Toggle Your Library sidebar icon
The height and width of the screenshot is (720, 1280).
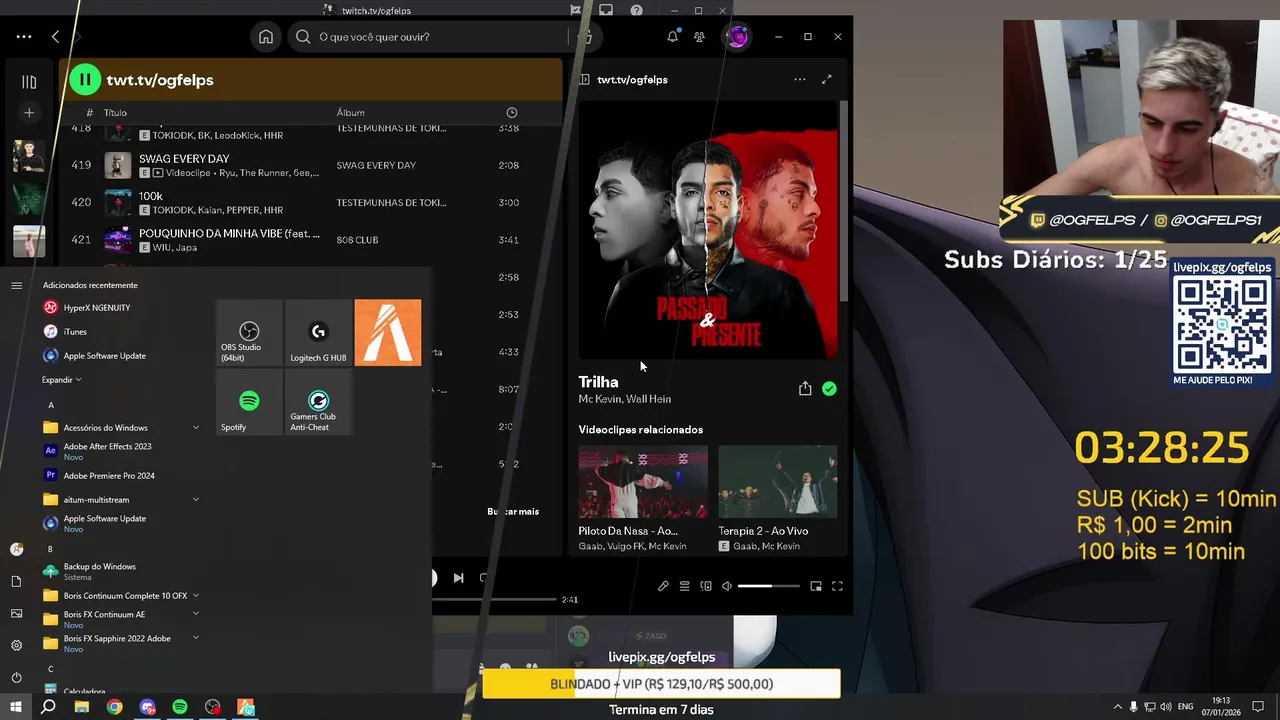(x=29, y=82)
